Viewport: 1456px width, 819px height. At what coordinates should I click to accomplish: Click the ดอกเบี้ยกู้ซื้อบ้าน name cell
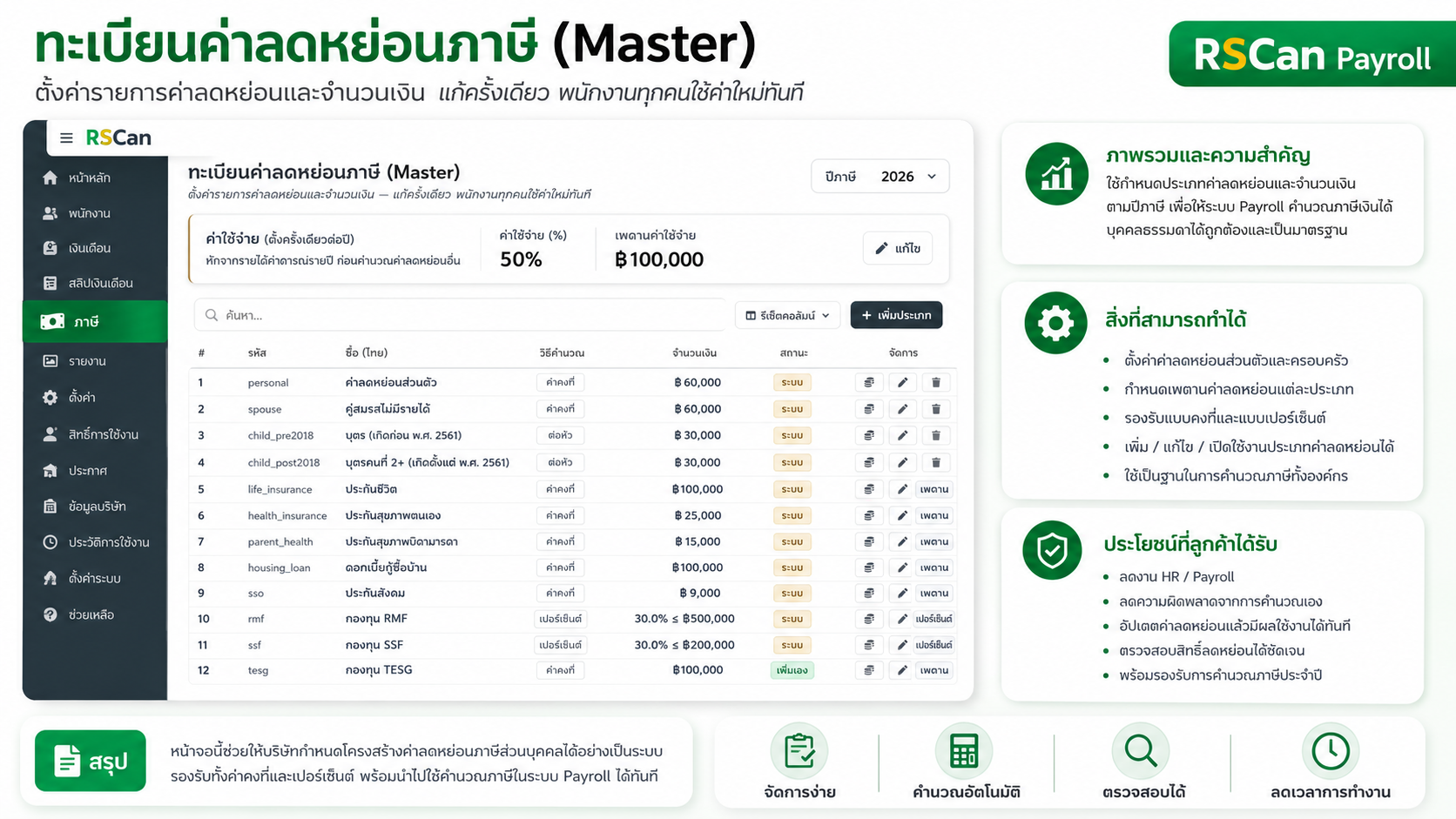pyautogui.click(x=386, y=567)
